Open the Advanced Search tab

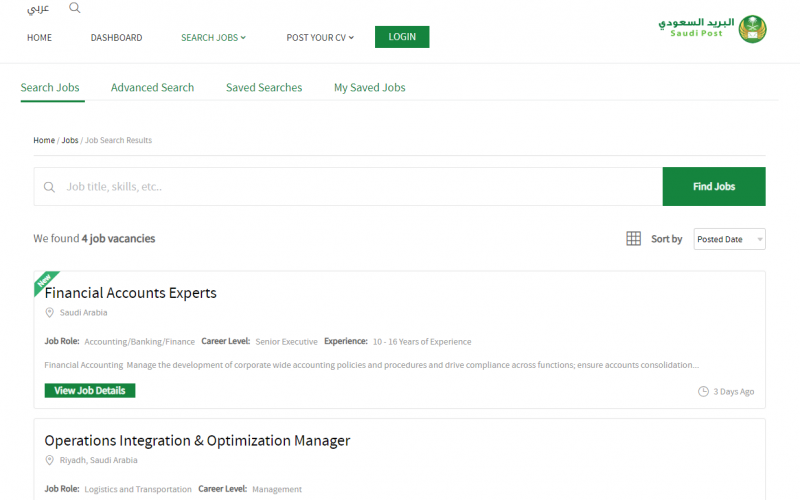pyautogui.click(x=153, y=87)
